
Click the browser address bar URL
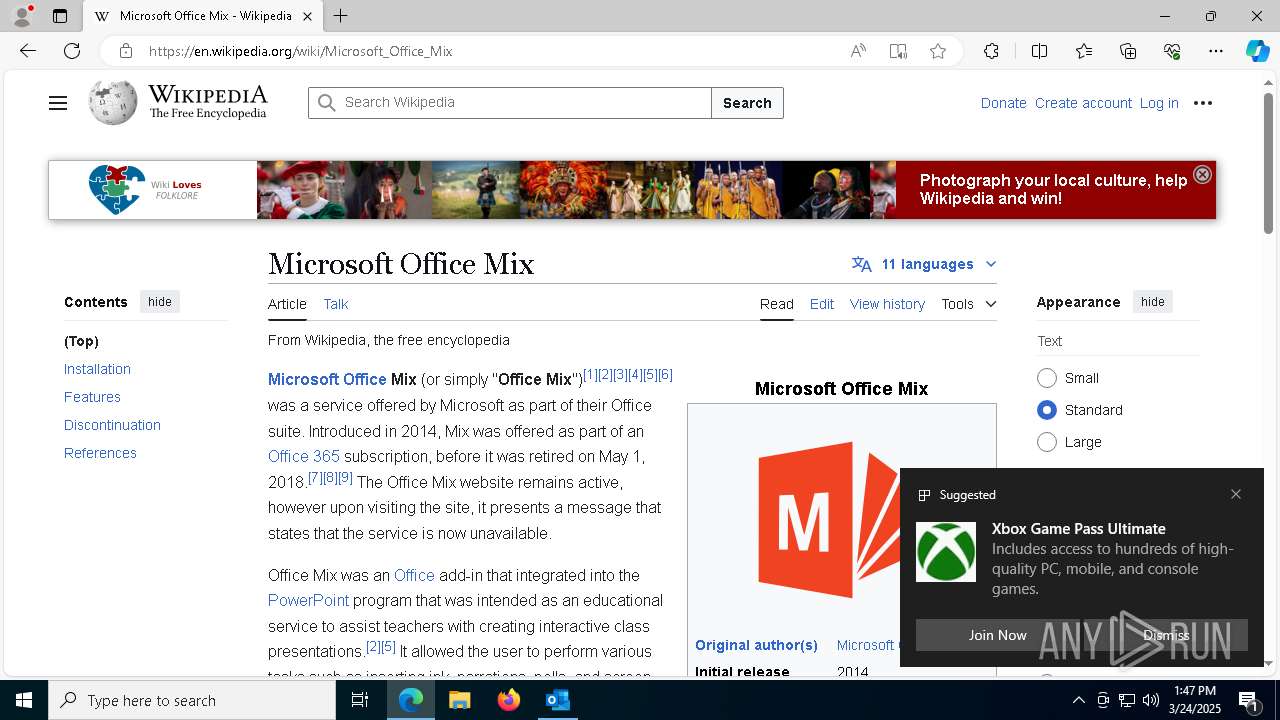[x=301, y=51]
